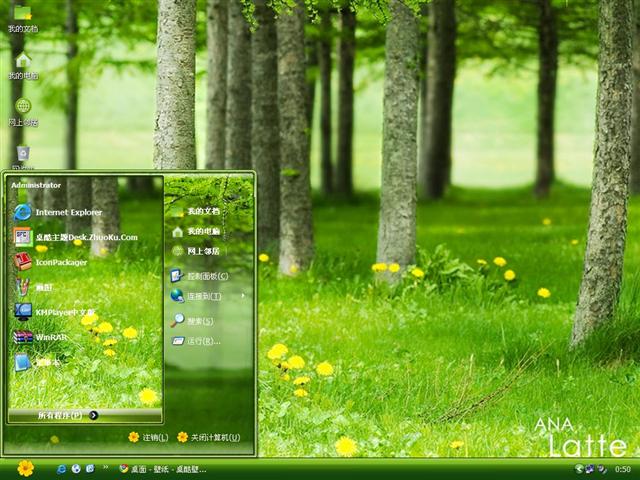This screenshot has width=640, height=480.
Task: Open 控制面板(C) in the Start menu
Action: coord(207,276)
